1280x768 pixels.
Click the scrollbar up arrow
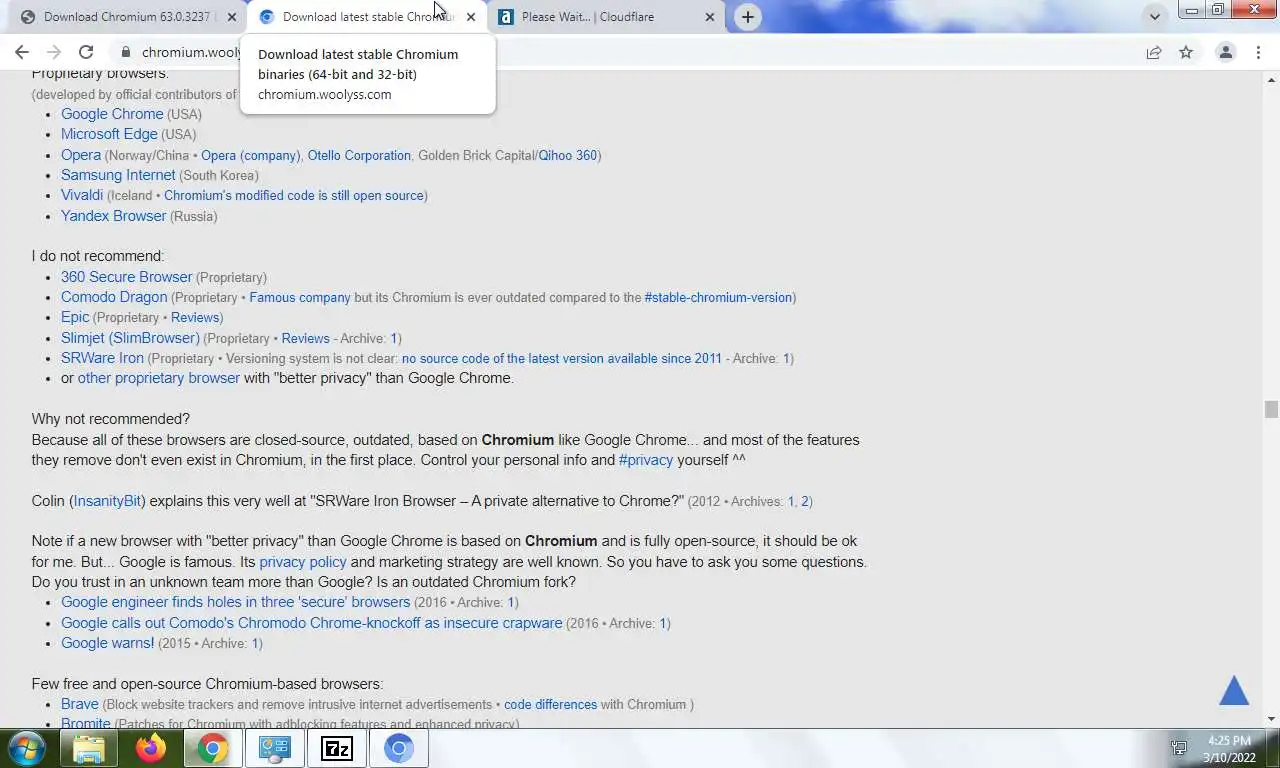[1272, 78]
